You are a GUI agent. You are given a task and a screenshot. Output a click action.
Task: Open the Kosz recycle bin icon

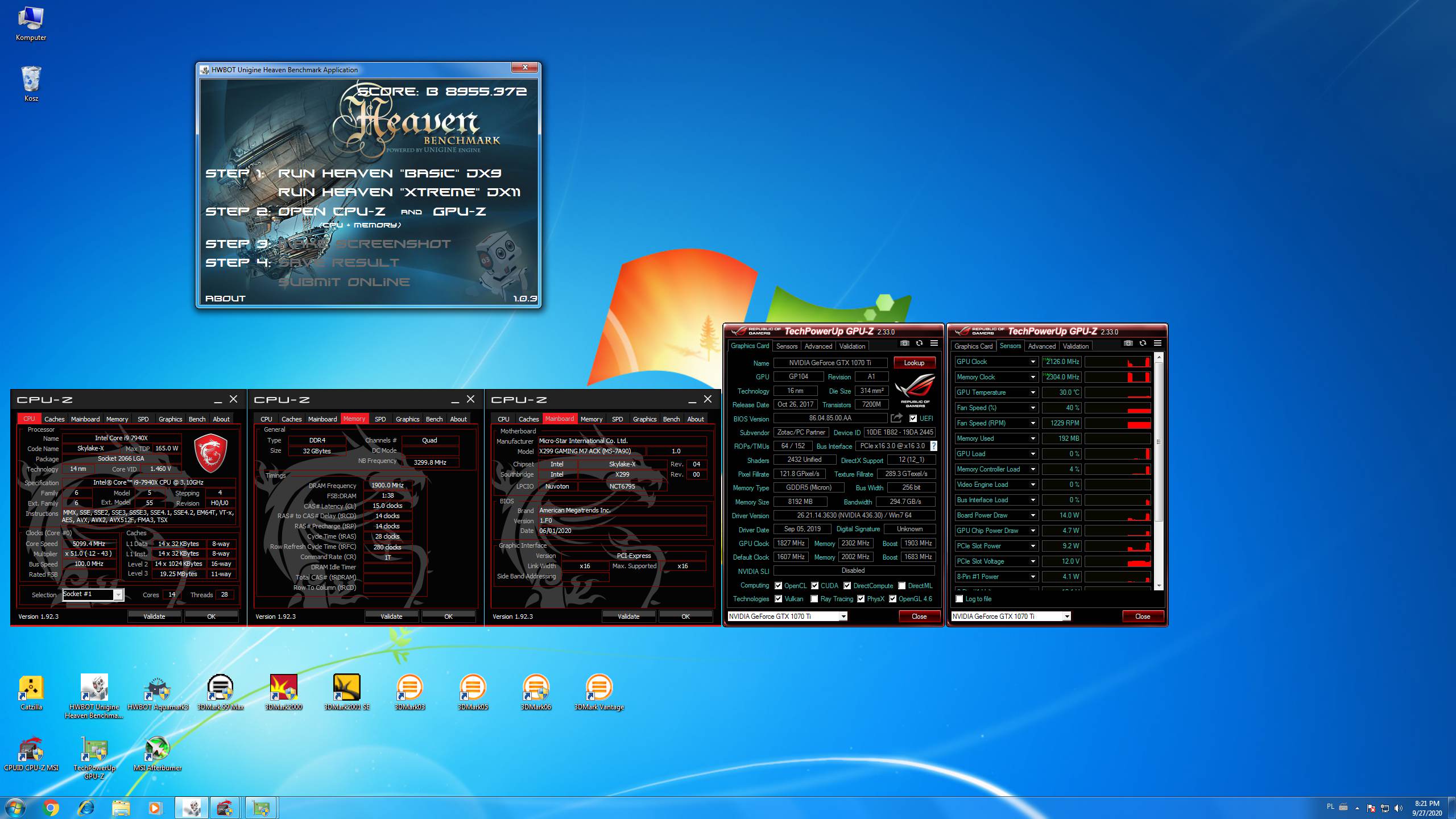click(31, 84)
